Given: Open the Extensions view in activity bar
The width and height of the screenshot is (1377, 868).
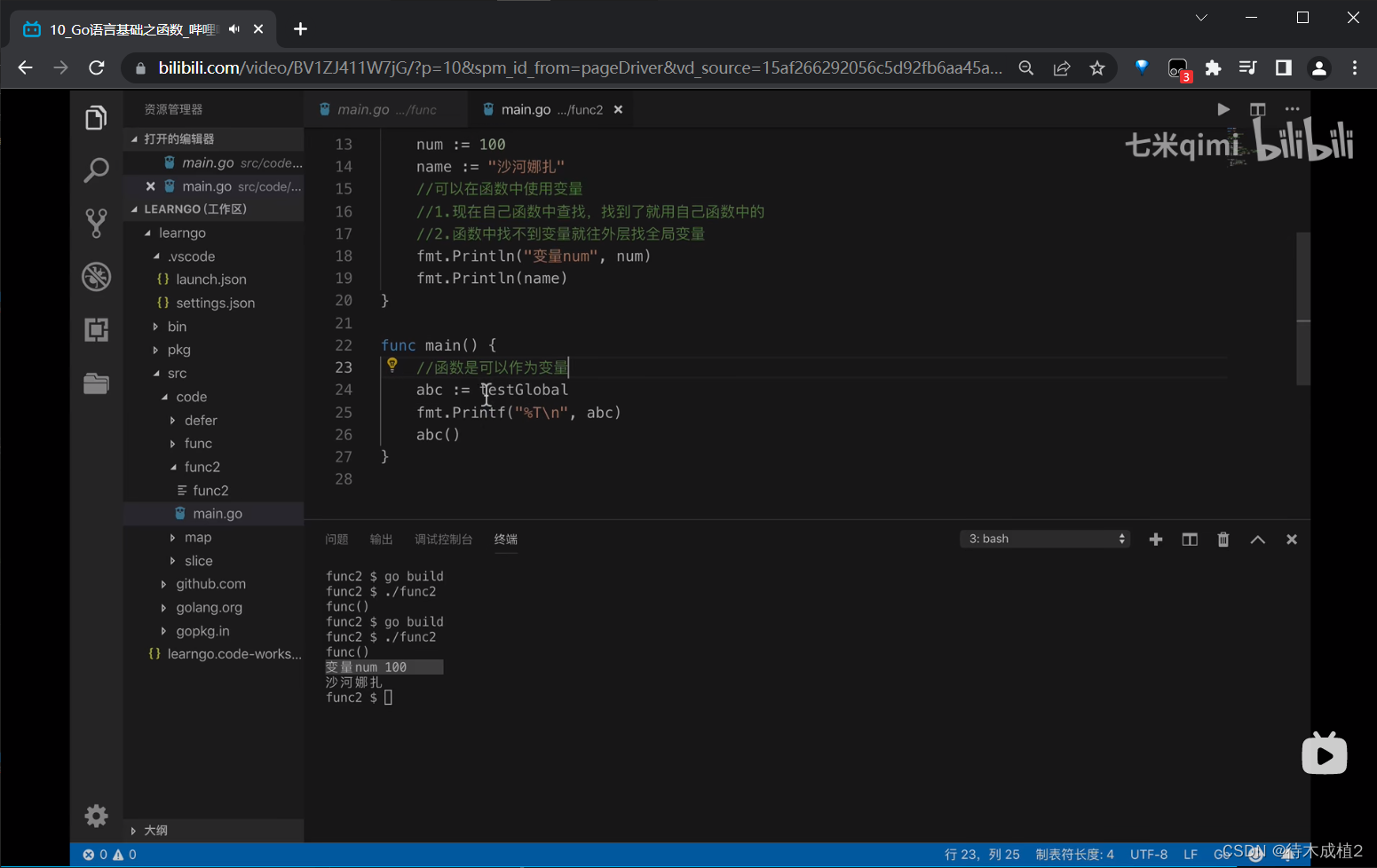Looking at the screenshot, I should [x=96, y=330].
